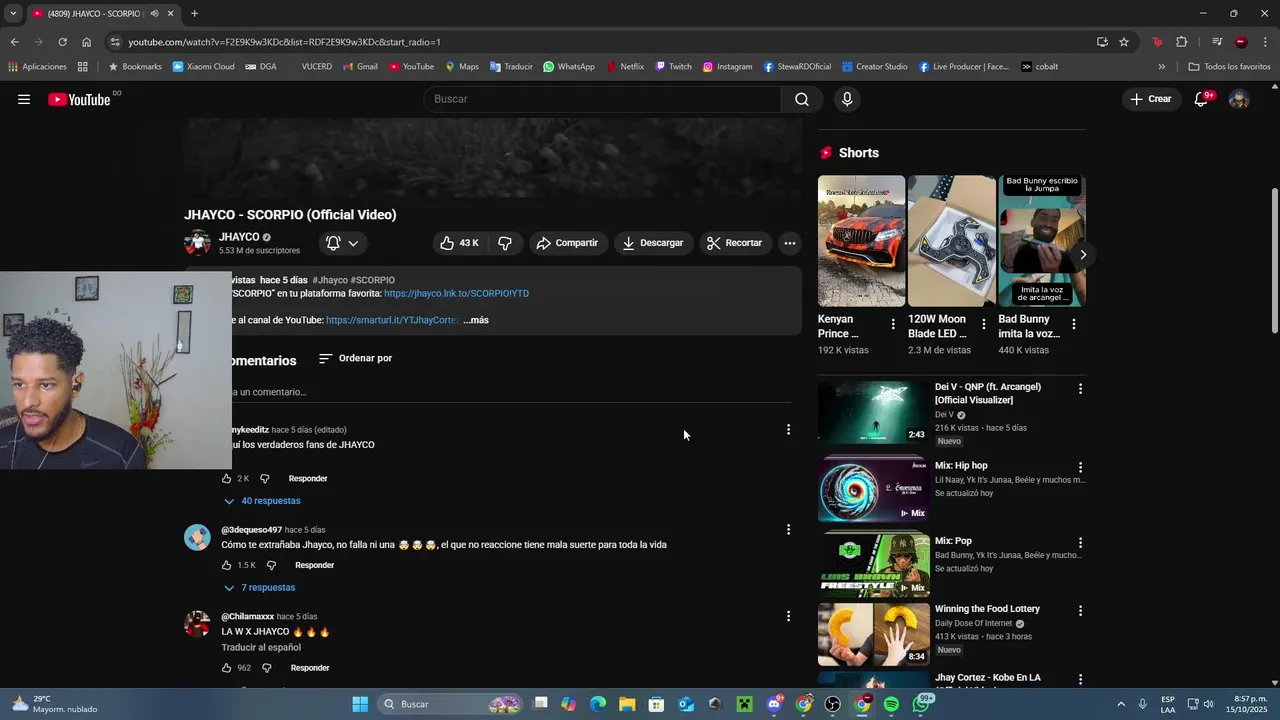1280x720 pixels.
Task: Like the @3dequeso497 comment
Action: click(x=226, y=565)
